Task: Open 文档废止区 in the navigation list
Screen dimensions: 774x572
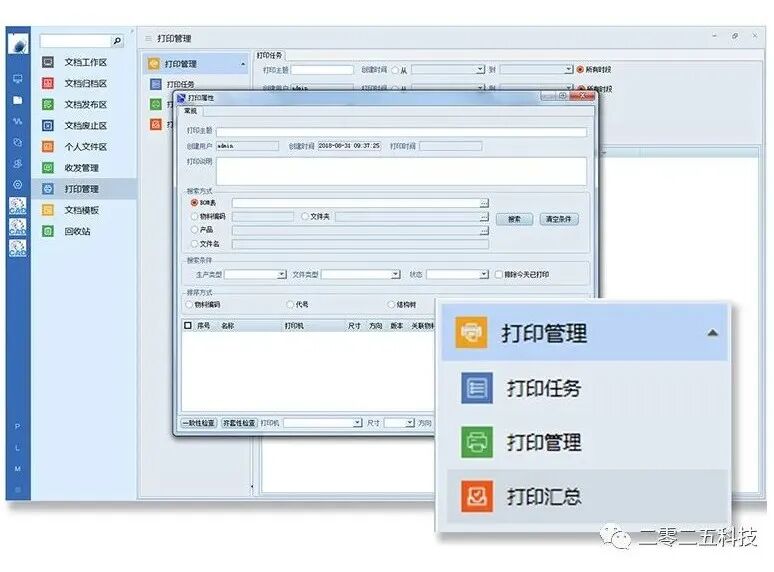Action: pyautogui.click(x=85, y=126)
